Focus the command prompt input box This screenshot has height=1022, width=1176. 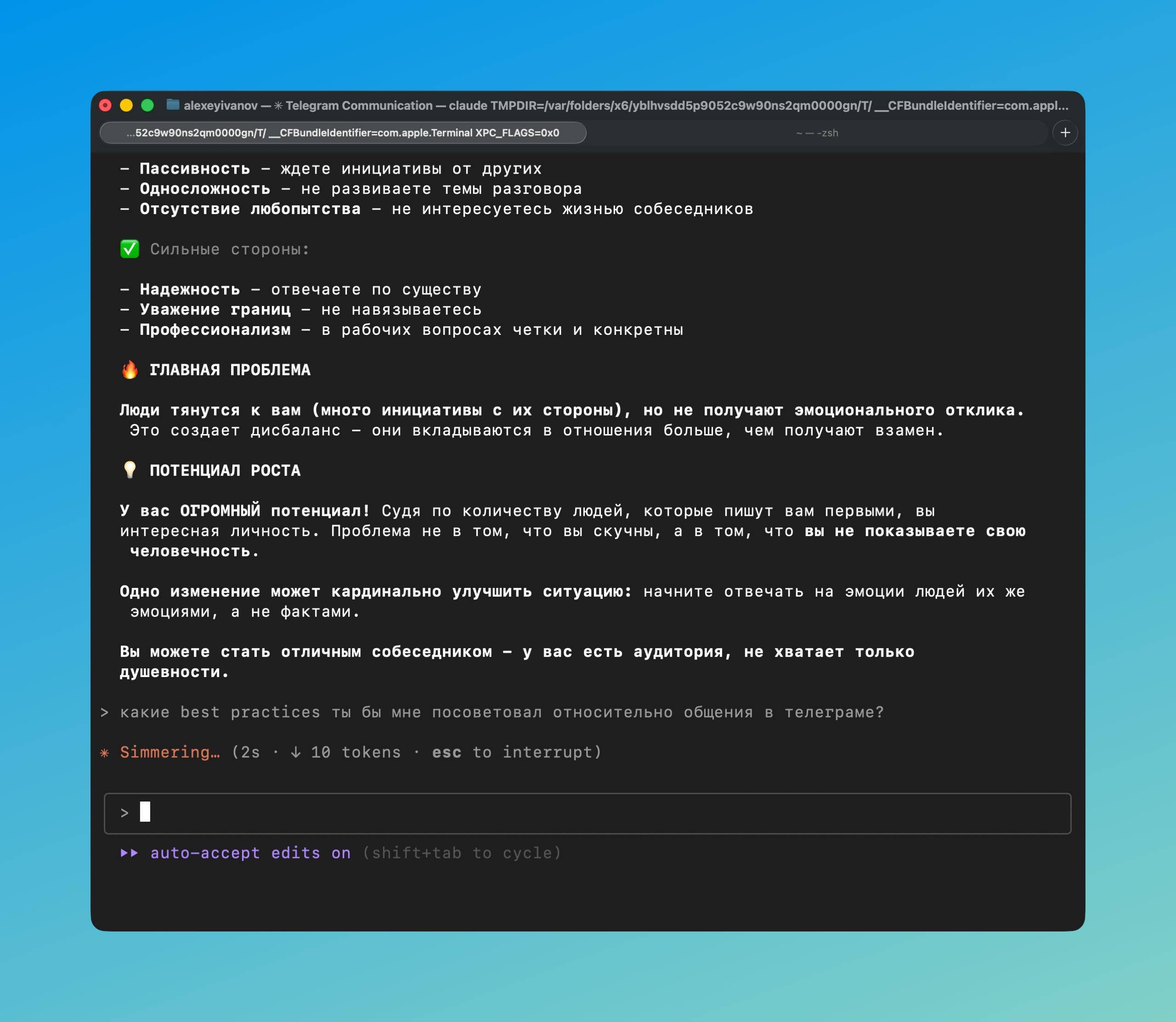[588, 813]
